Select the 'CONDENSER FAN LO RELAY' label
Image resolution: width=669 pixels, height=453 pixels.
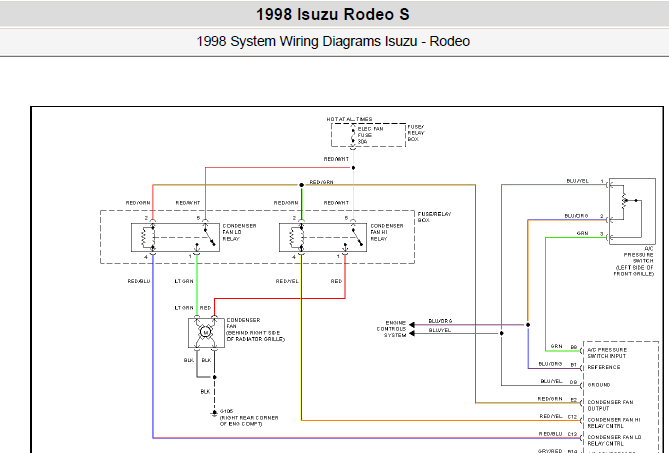tap(239, 232)
